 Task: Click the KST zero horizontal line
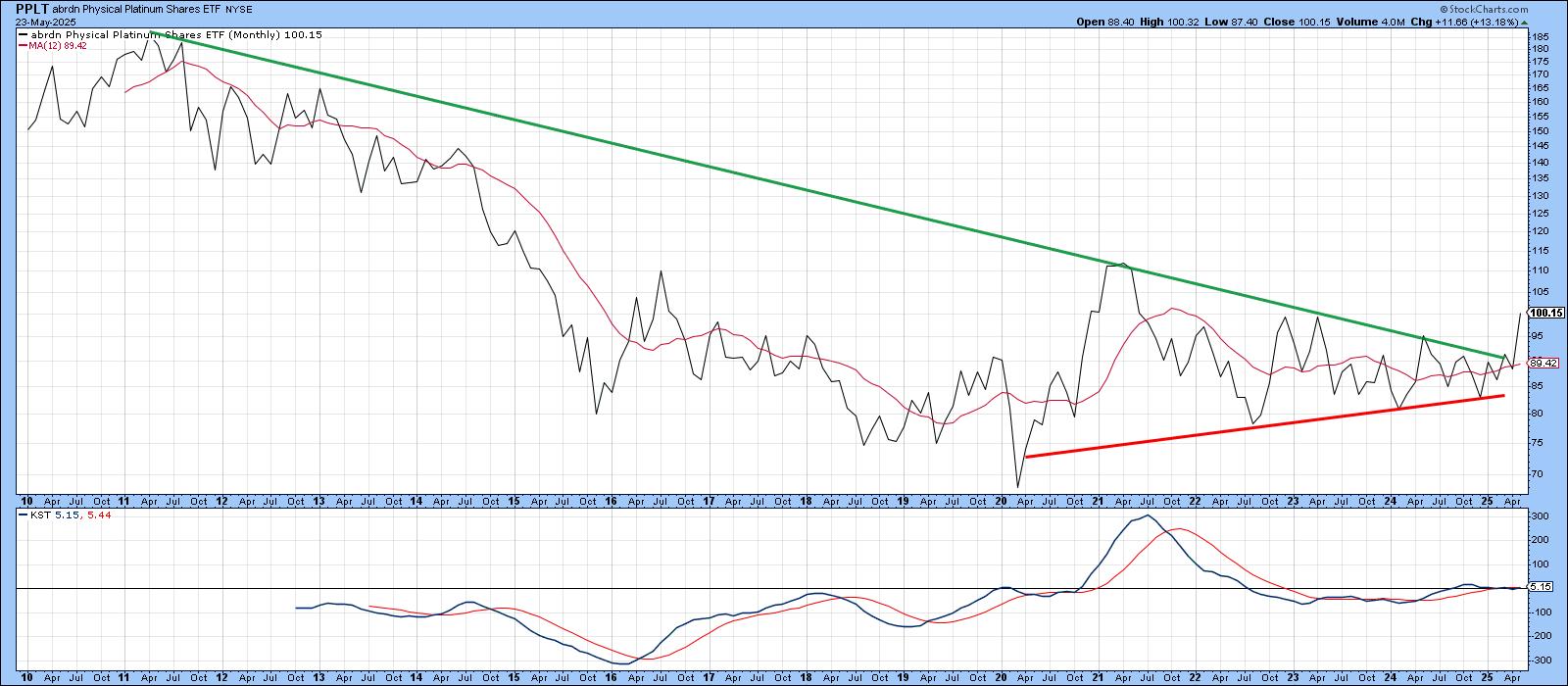[774, 588]
